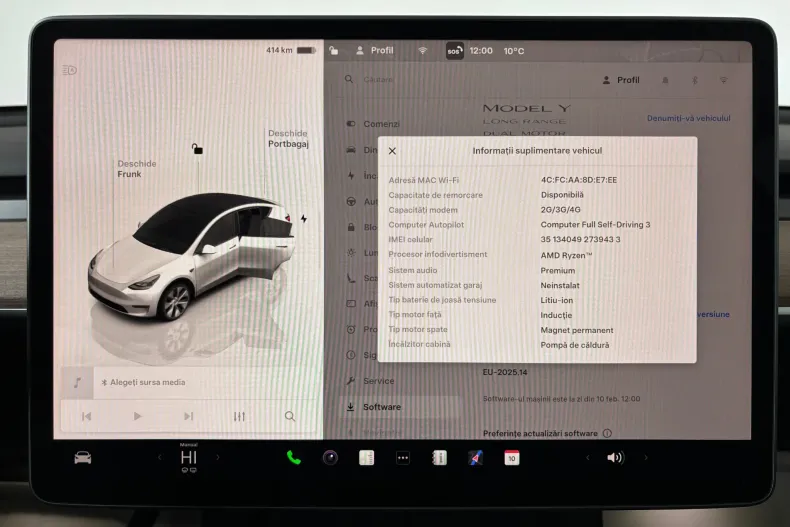Tap the car controls icon in dock
790x527 pixels.
(83, 457)
